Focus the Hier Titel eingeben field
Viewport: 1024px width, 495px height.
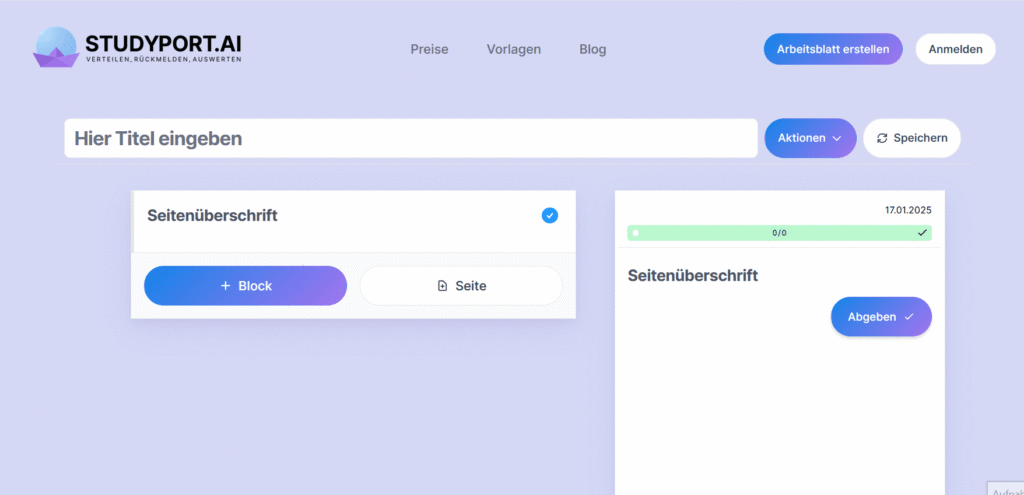[410, 139]
